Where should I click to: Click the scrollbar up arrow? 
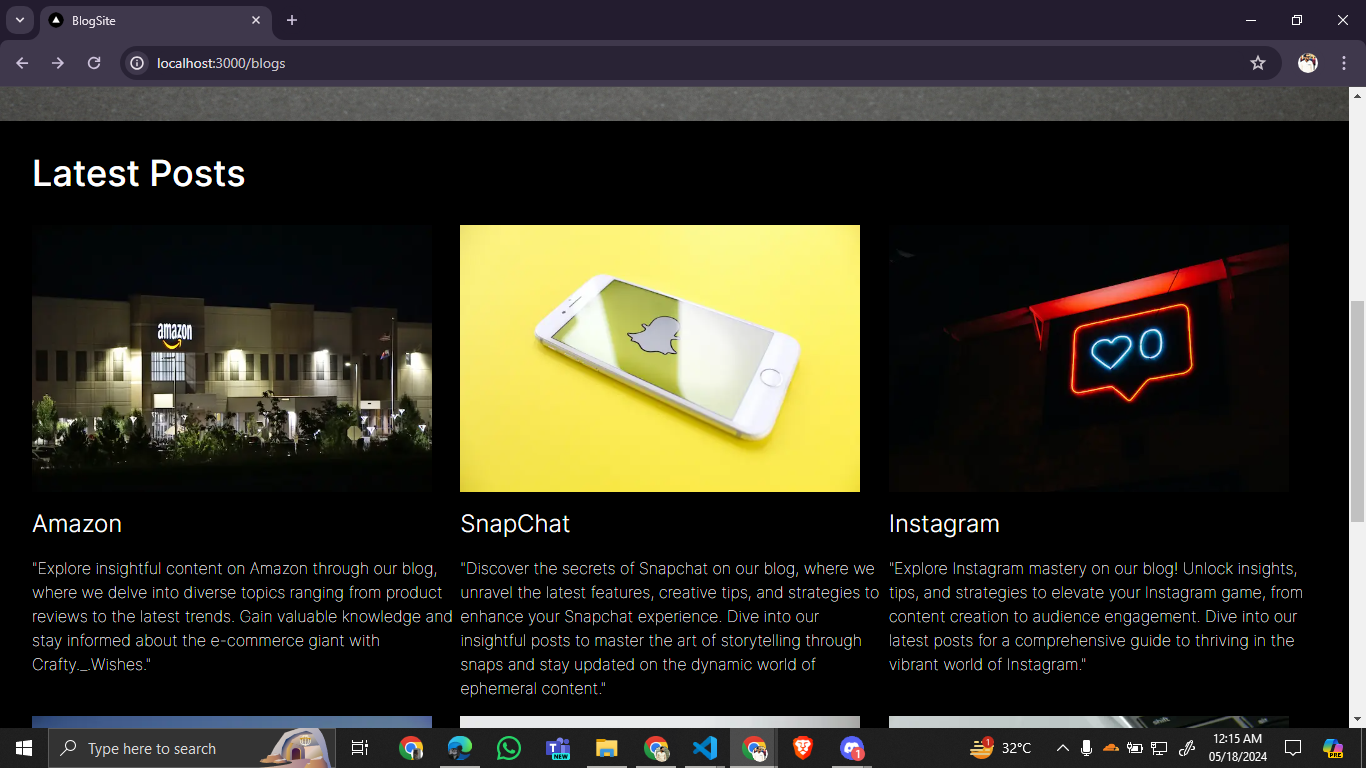[x=1357, y=96]
